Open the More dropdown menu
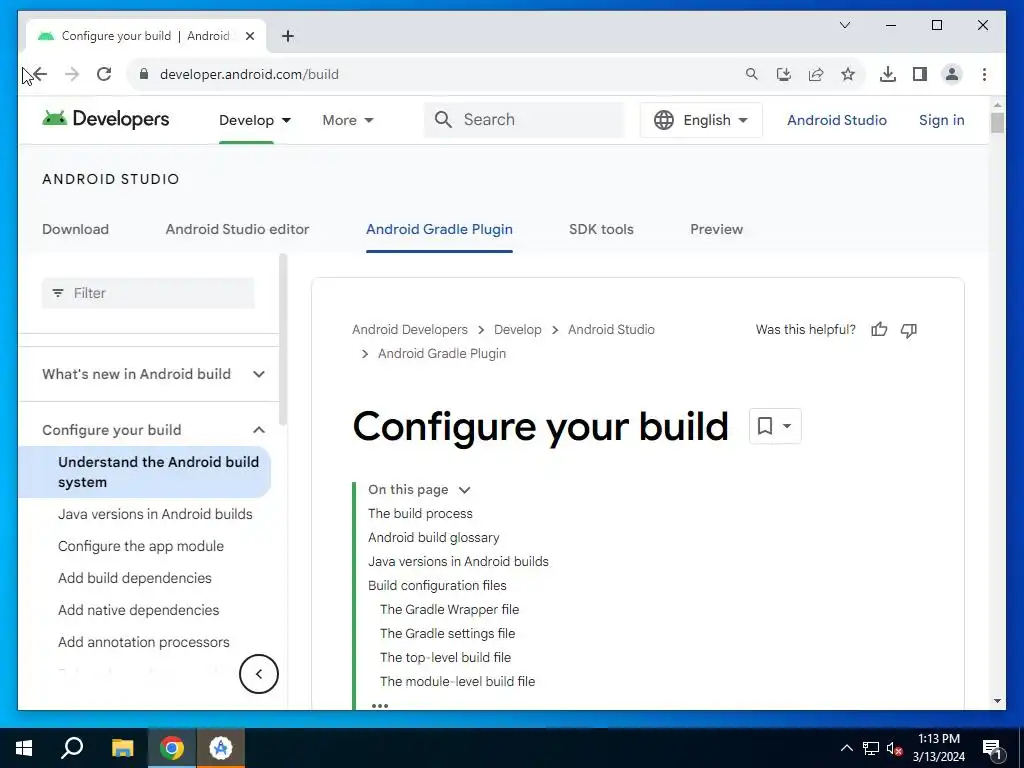 tap(347, 120)
